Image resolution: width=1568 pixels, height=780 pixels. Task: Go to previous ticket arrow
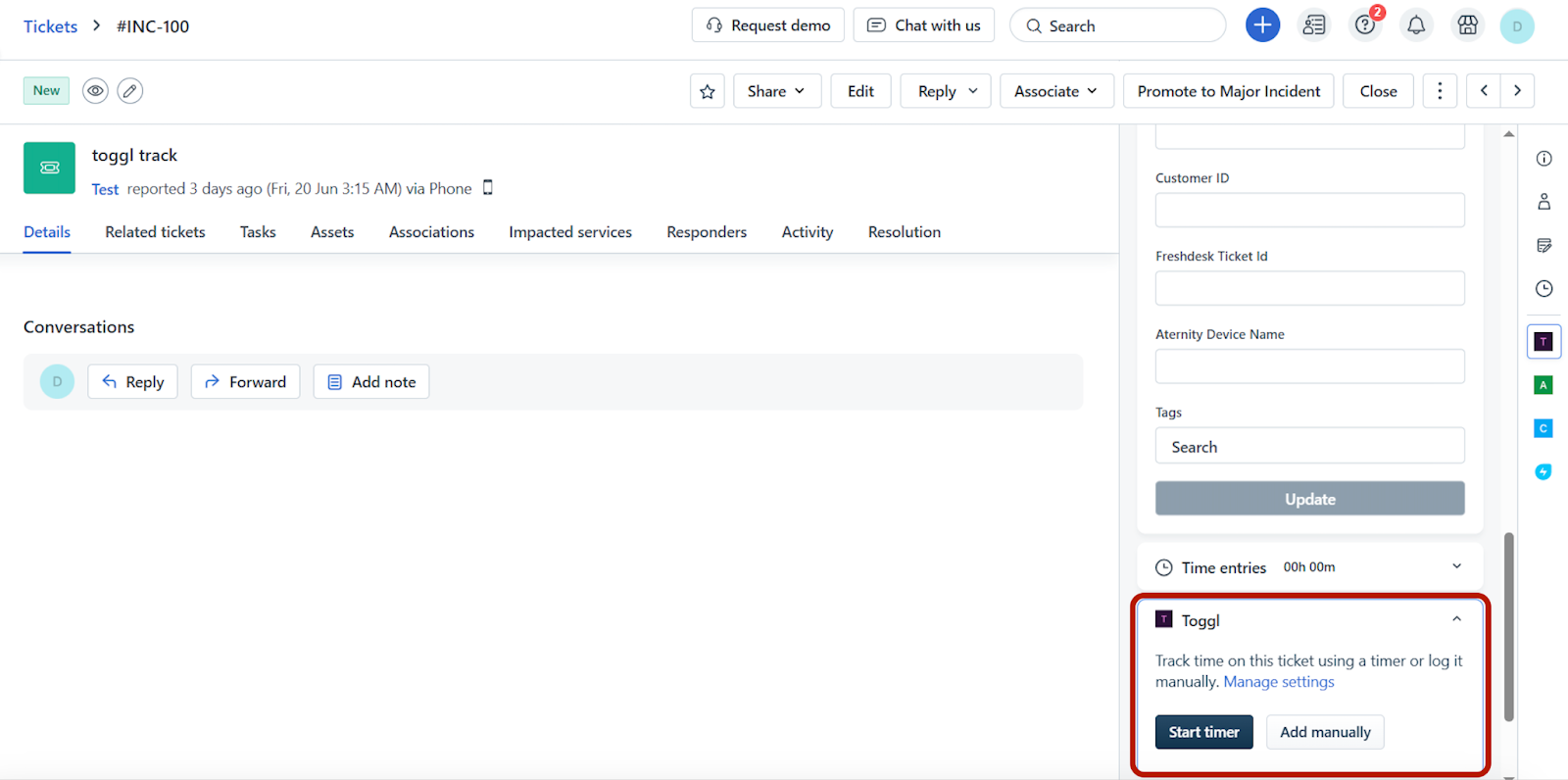1484,91
